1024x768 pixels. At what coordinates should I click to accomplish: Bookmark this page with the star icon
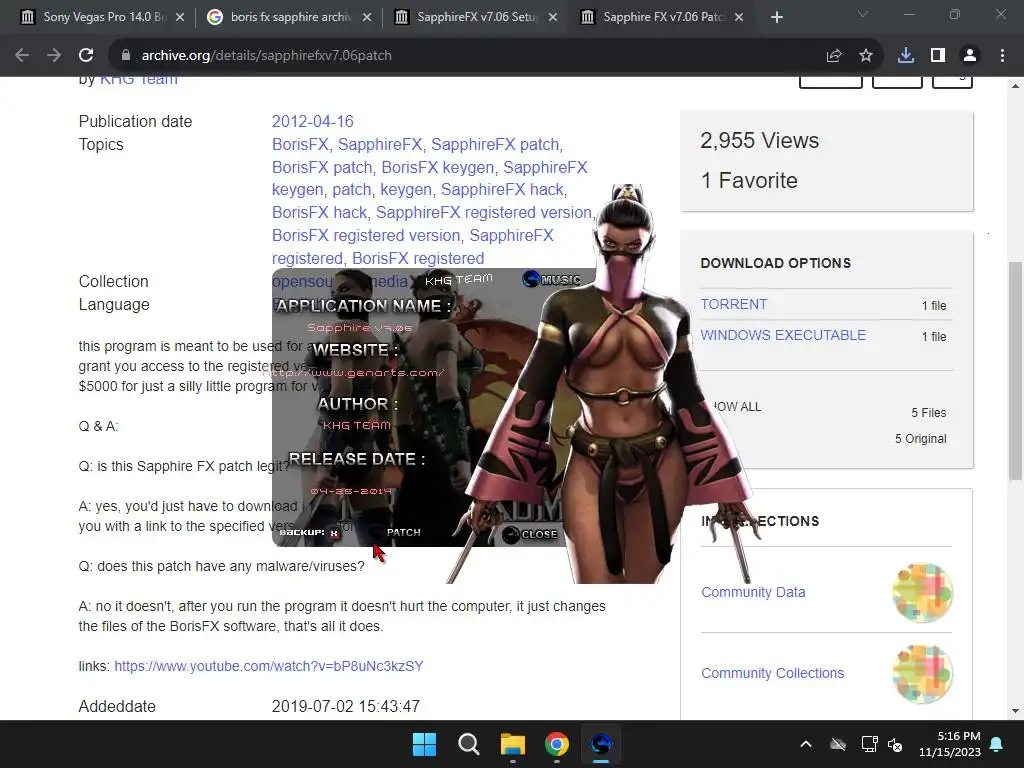866,56
